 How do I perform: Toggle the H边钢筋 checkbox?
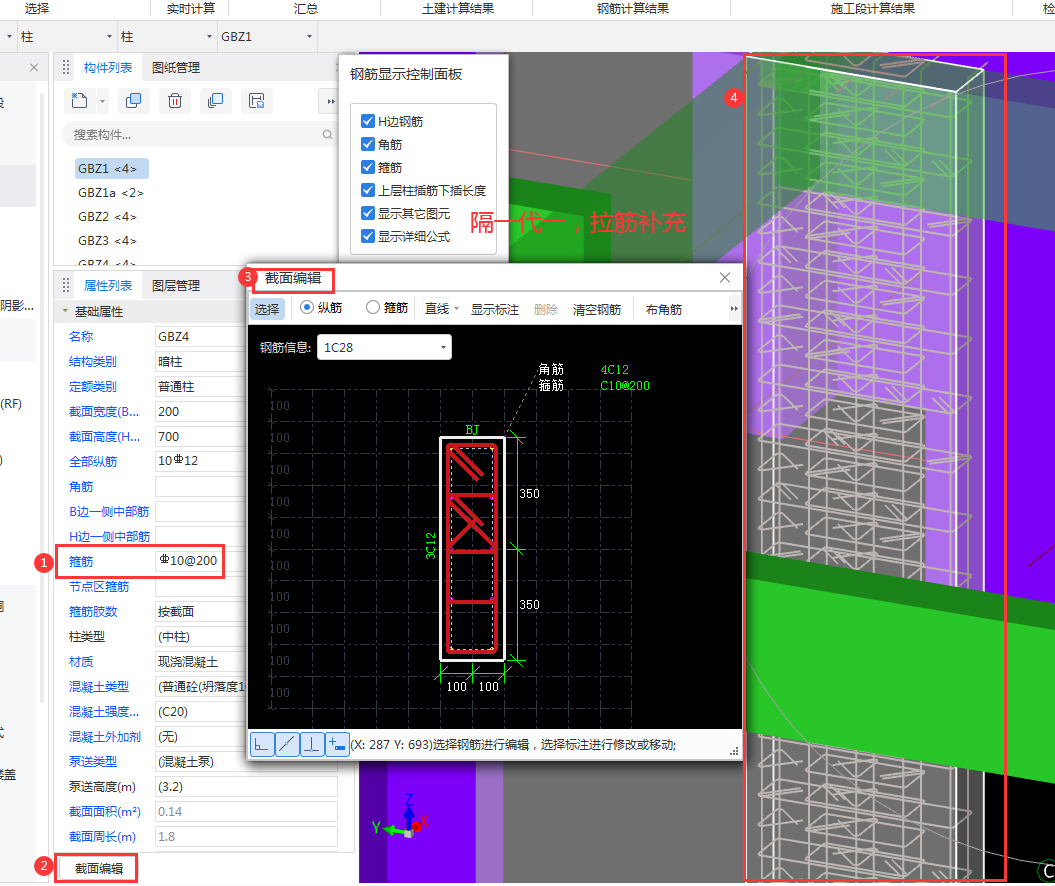tap(368, 121)
